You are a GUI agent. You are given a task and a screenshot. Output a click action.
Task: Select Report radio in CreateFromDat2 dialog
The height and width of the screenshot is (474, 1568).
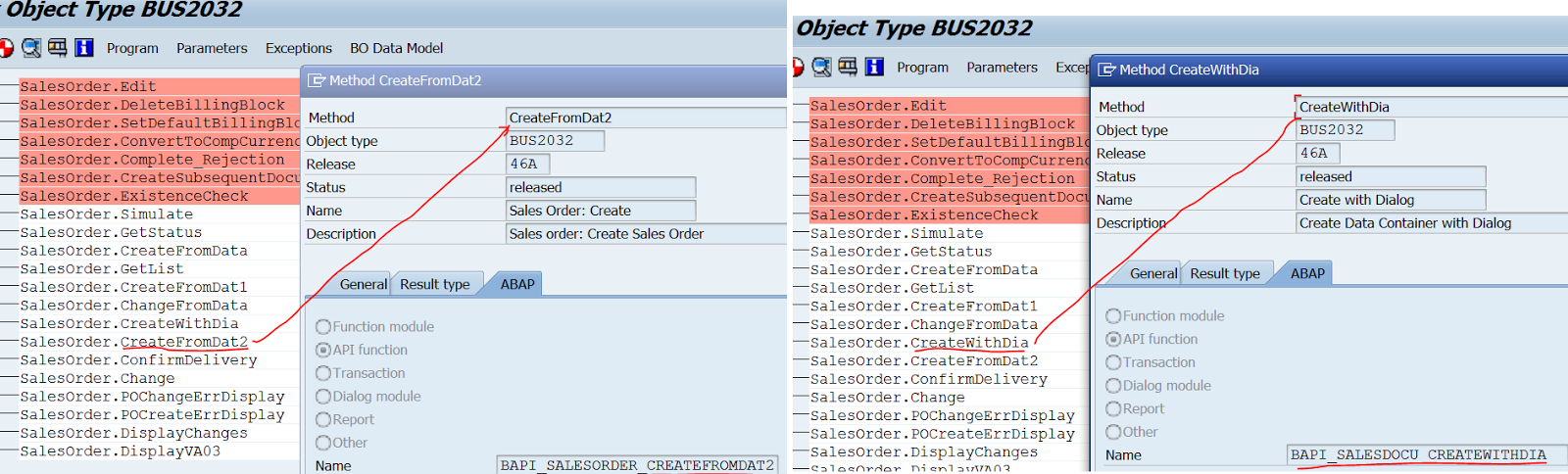click(x=323, y=419)
